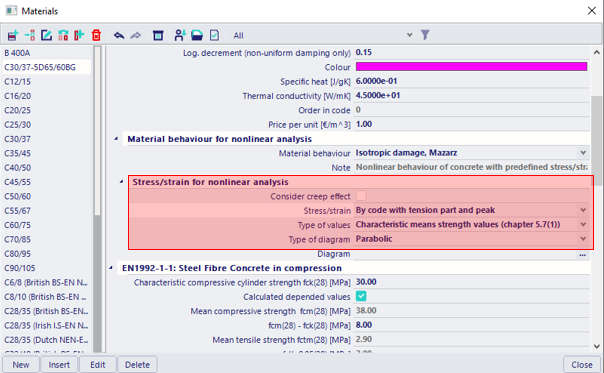Click the Read from user database icon
The image size is (604, 373).
(x=180, y=35)
